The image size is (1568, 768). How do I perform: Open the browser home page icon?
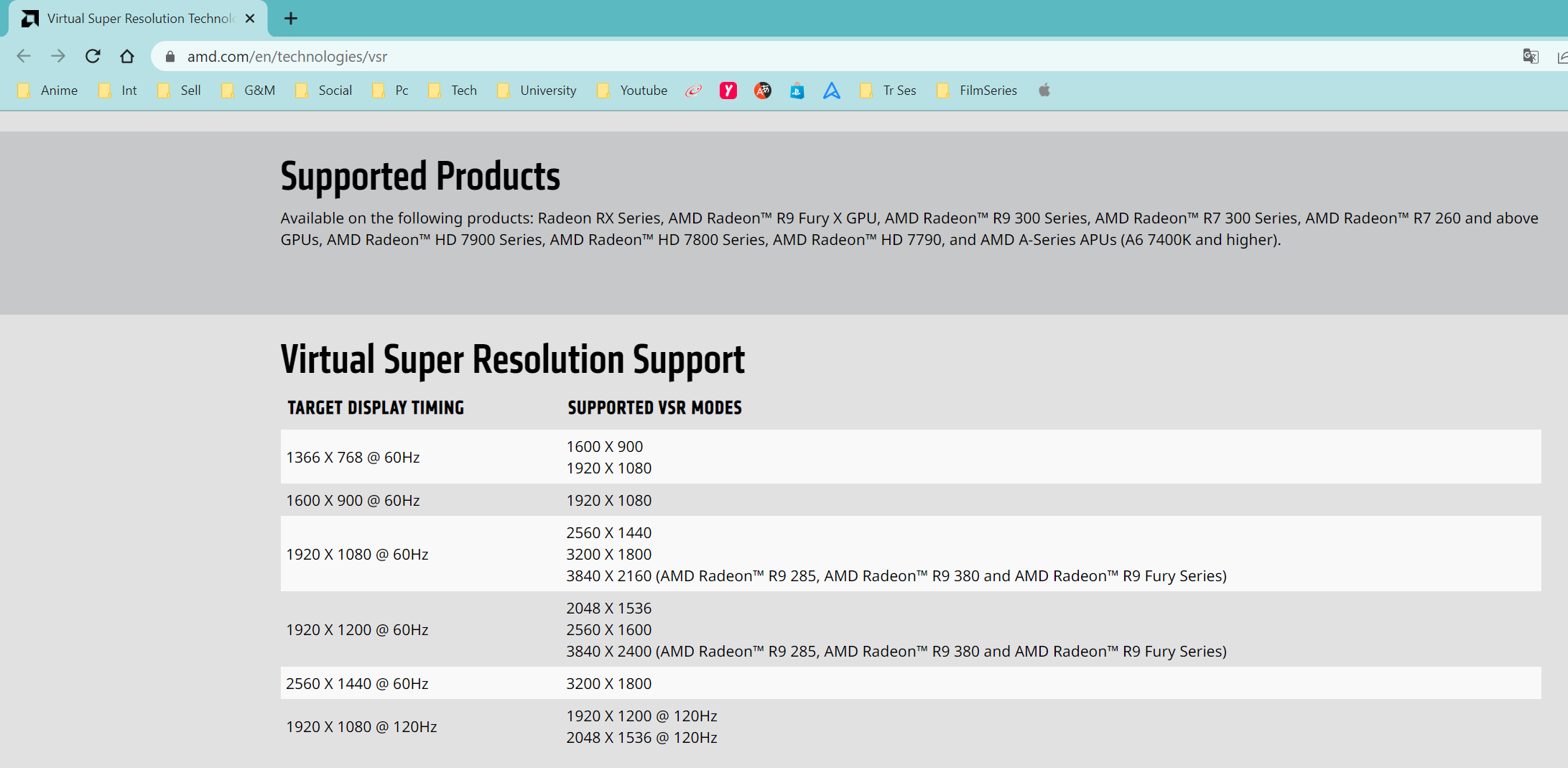(127, 56)
